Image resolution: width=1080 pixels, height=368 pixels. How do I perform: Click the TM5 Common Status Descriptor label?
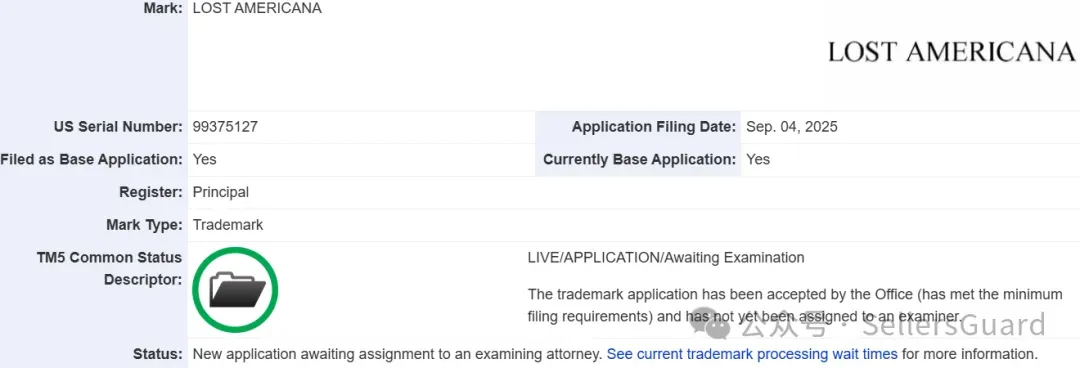pos(110,269)
